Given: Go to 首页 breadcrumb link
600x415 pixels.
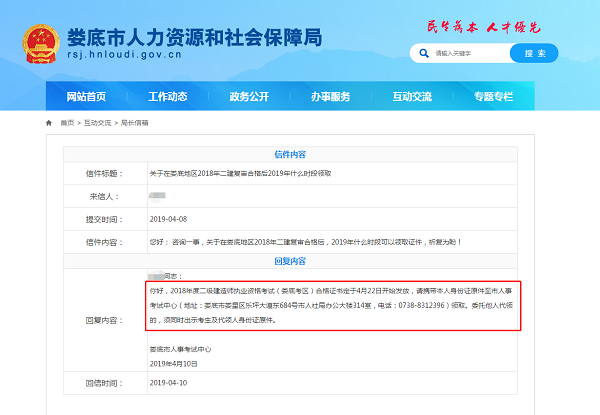Looking at the screenshot, I should pos(67,123).
